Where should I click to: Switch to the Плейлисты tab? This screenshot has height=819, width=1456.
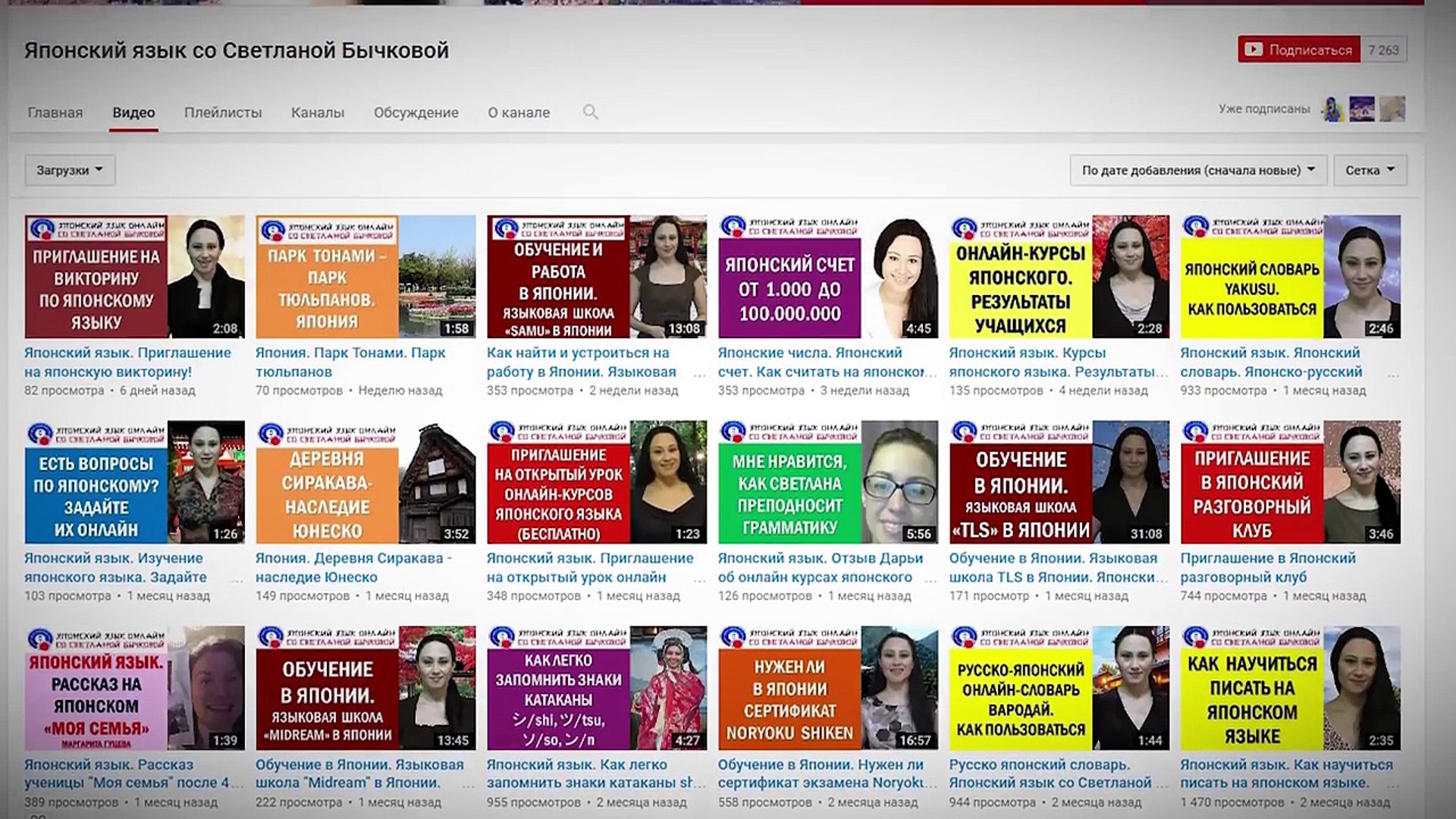click(x=223, y=113)
